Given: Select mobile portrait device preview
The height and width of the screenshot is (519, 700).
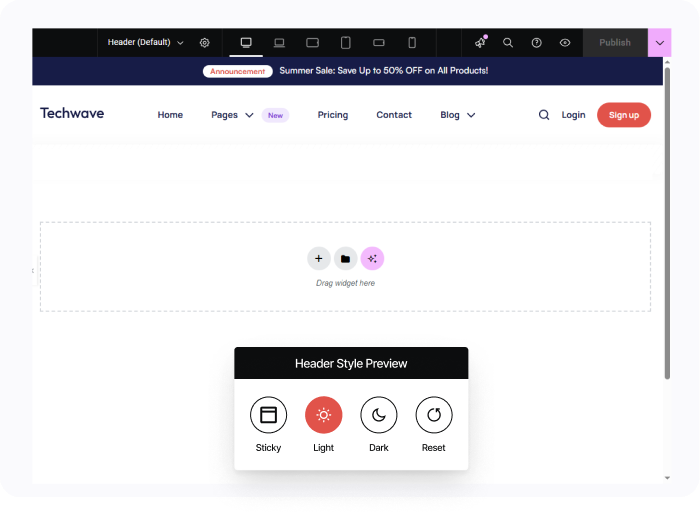Looking at the screenshot, I should (x=411, y=43).
